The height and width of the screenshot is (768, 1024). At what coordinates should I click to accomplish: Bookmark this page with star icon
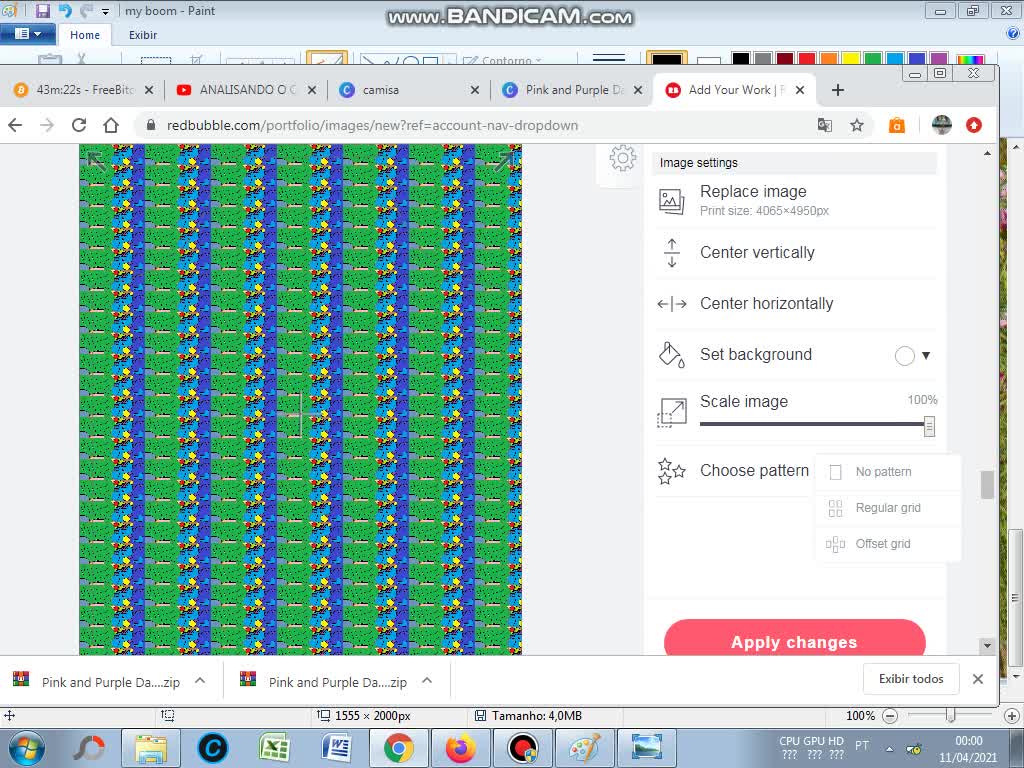click(x=857, y=125)
